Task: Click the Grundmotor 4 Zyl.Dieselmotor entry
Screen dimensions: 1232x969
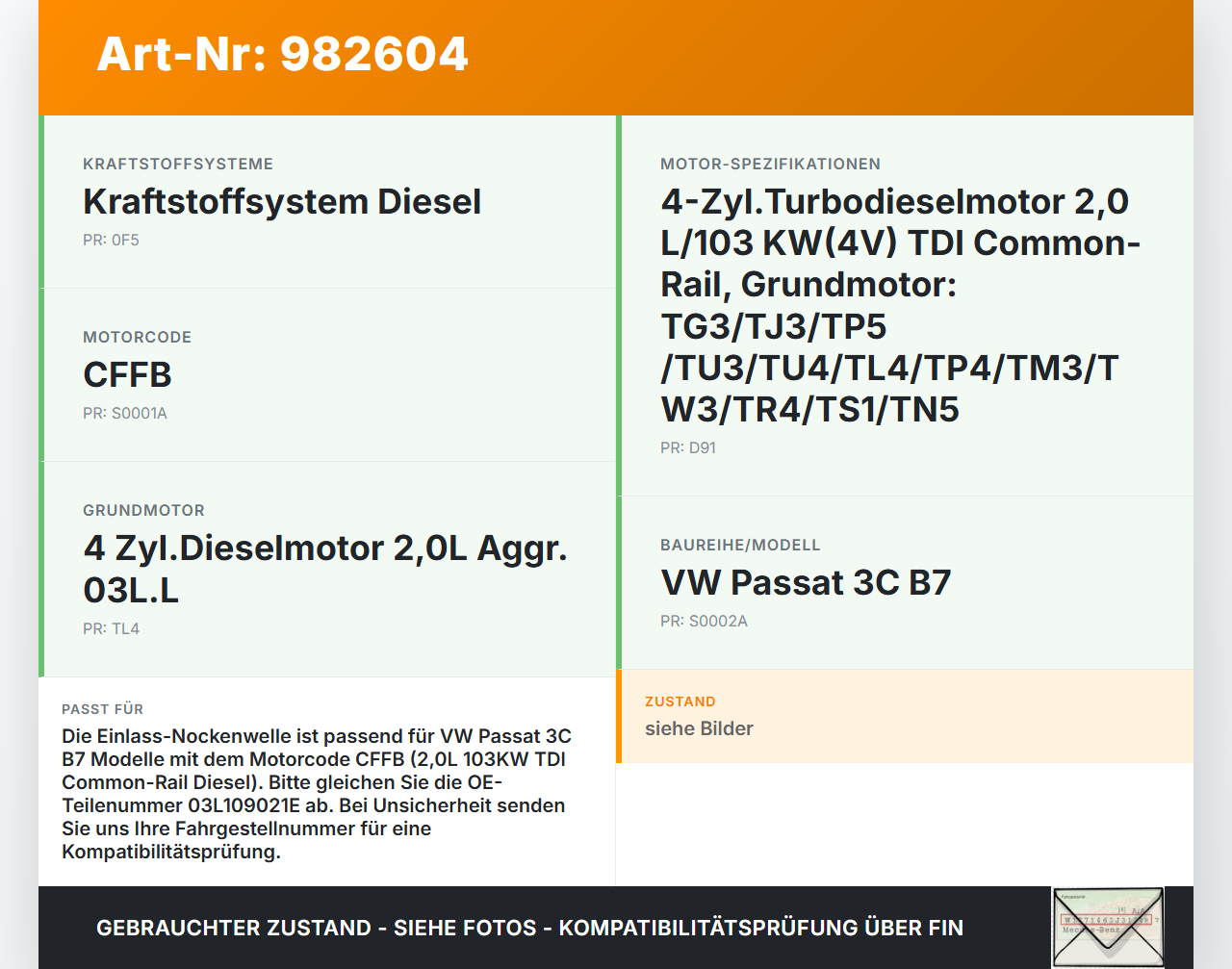Action: [325, 568]
